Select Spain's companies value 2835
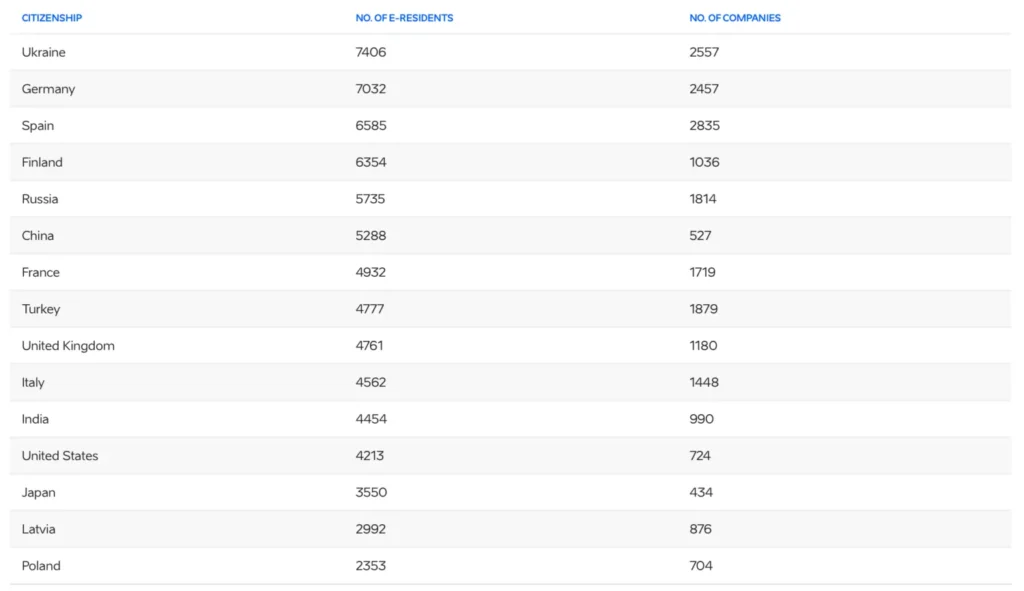The width and height of the screenshot is (1024, 591). coord(704,126)
